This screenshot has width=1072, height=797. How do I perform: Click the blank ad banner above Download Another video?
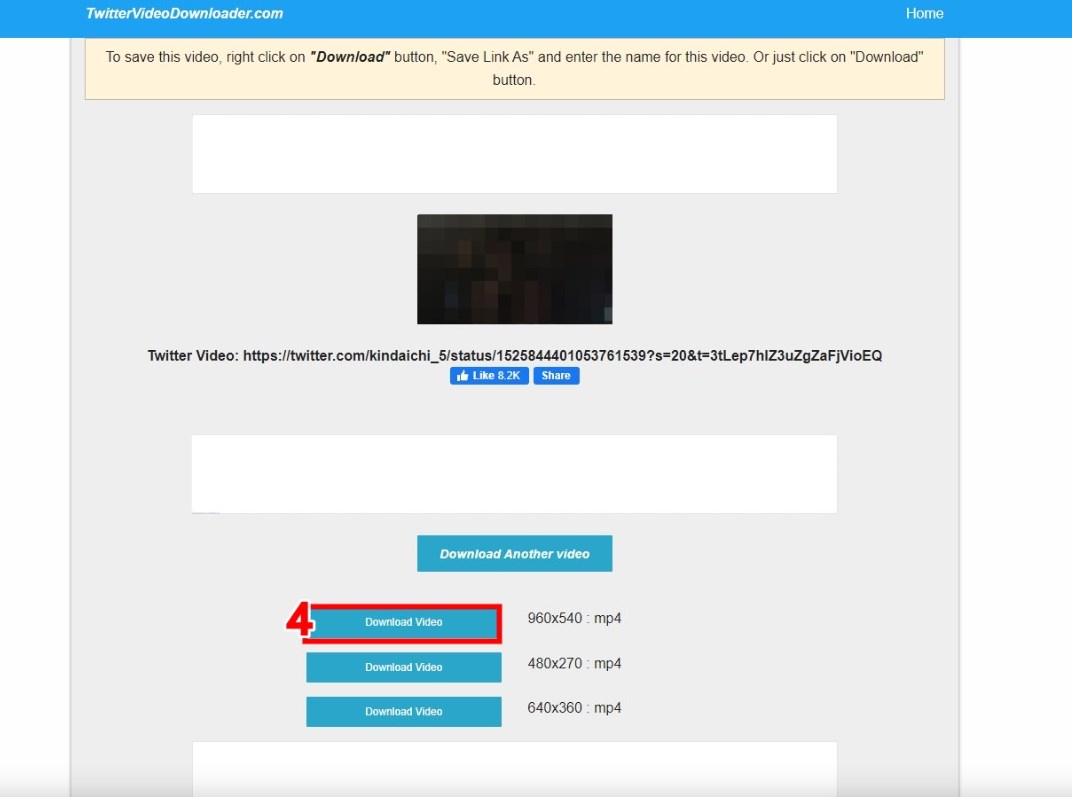pos(514,474)
